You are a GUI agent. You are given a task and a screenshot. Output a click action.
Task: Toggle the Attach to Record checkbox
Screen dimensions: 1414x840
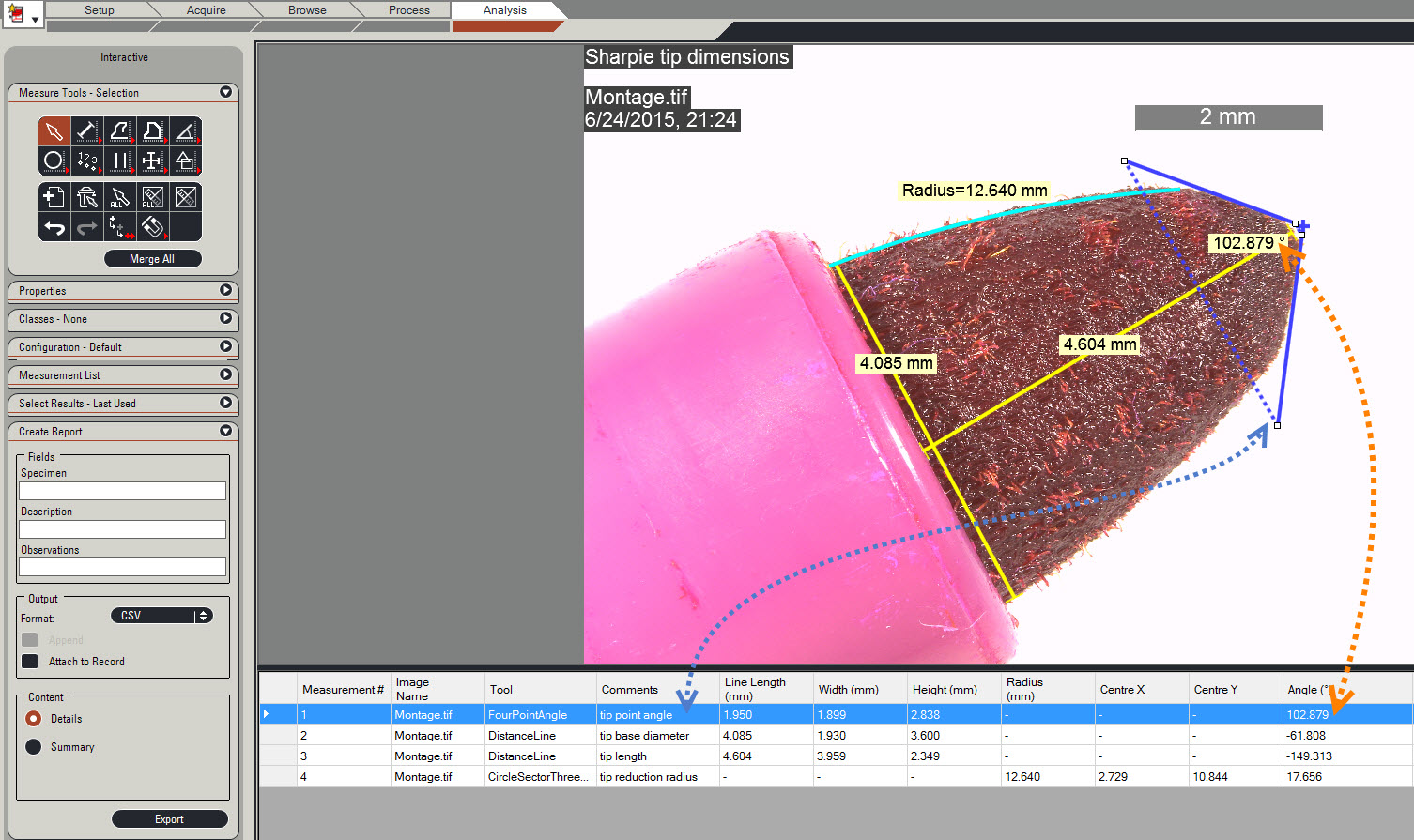click(x=30, y=662)
